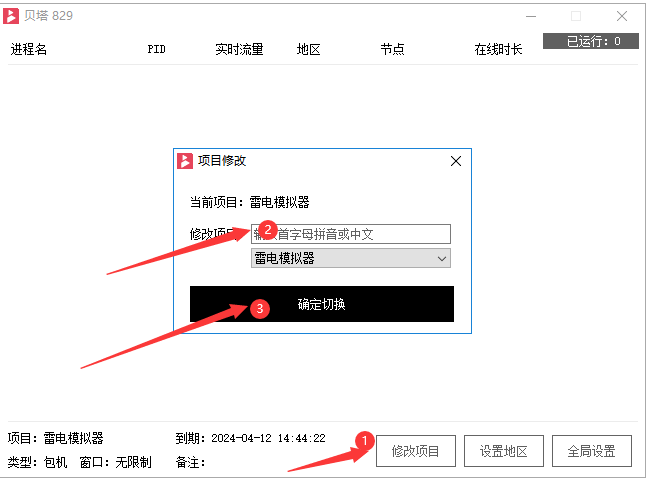This screenshot has width=649, height=480.
Task: Select the PID column header
Action: coord(156,50)
